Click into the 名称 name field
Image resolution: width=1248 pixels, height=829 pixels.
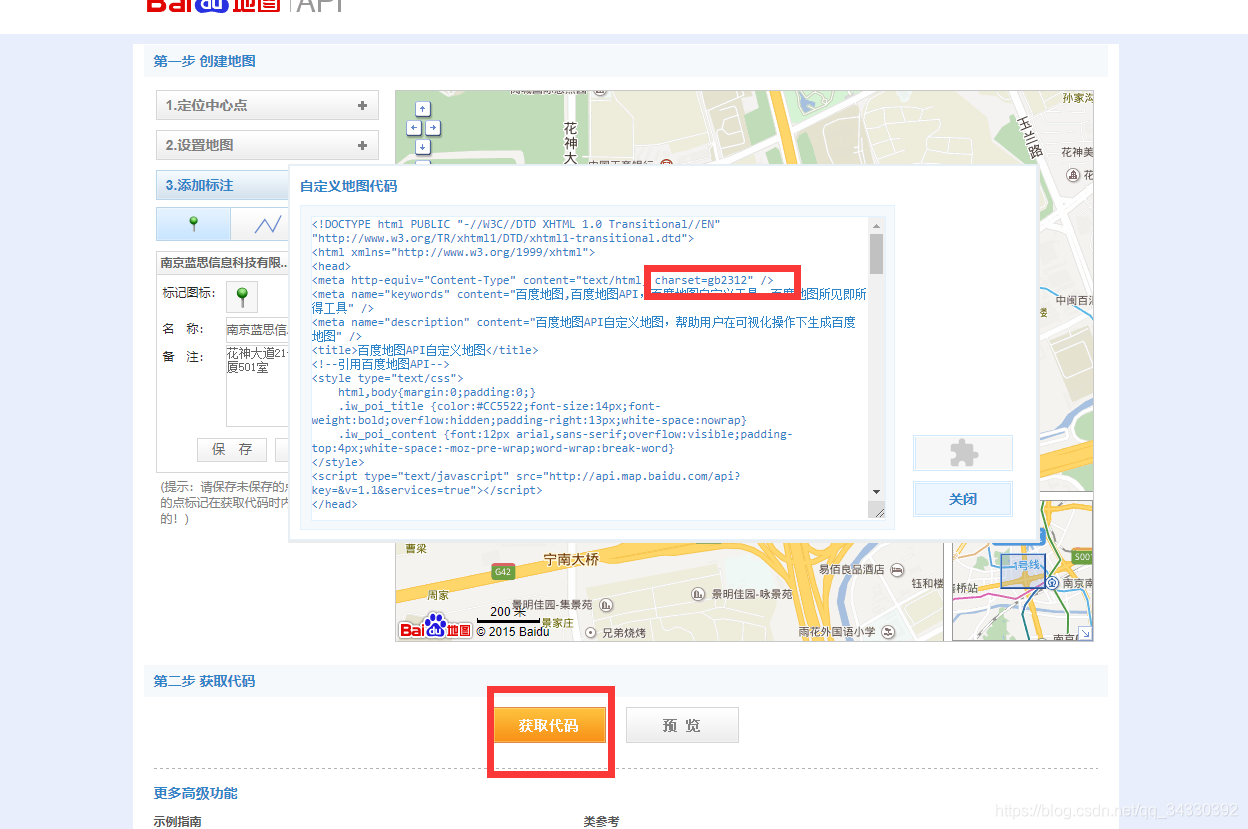(x=257, y=329)
